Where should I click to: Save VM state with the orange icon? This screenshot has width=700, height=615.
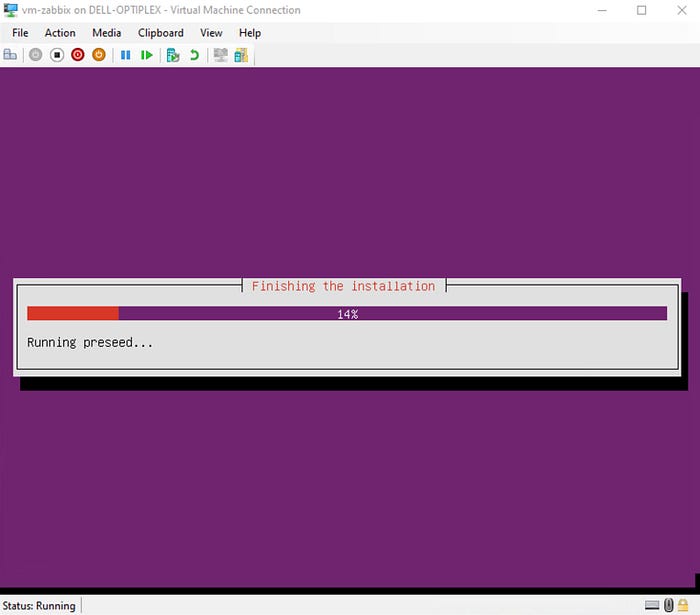[x=99, y=55]
